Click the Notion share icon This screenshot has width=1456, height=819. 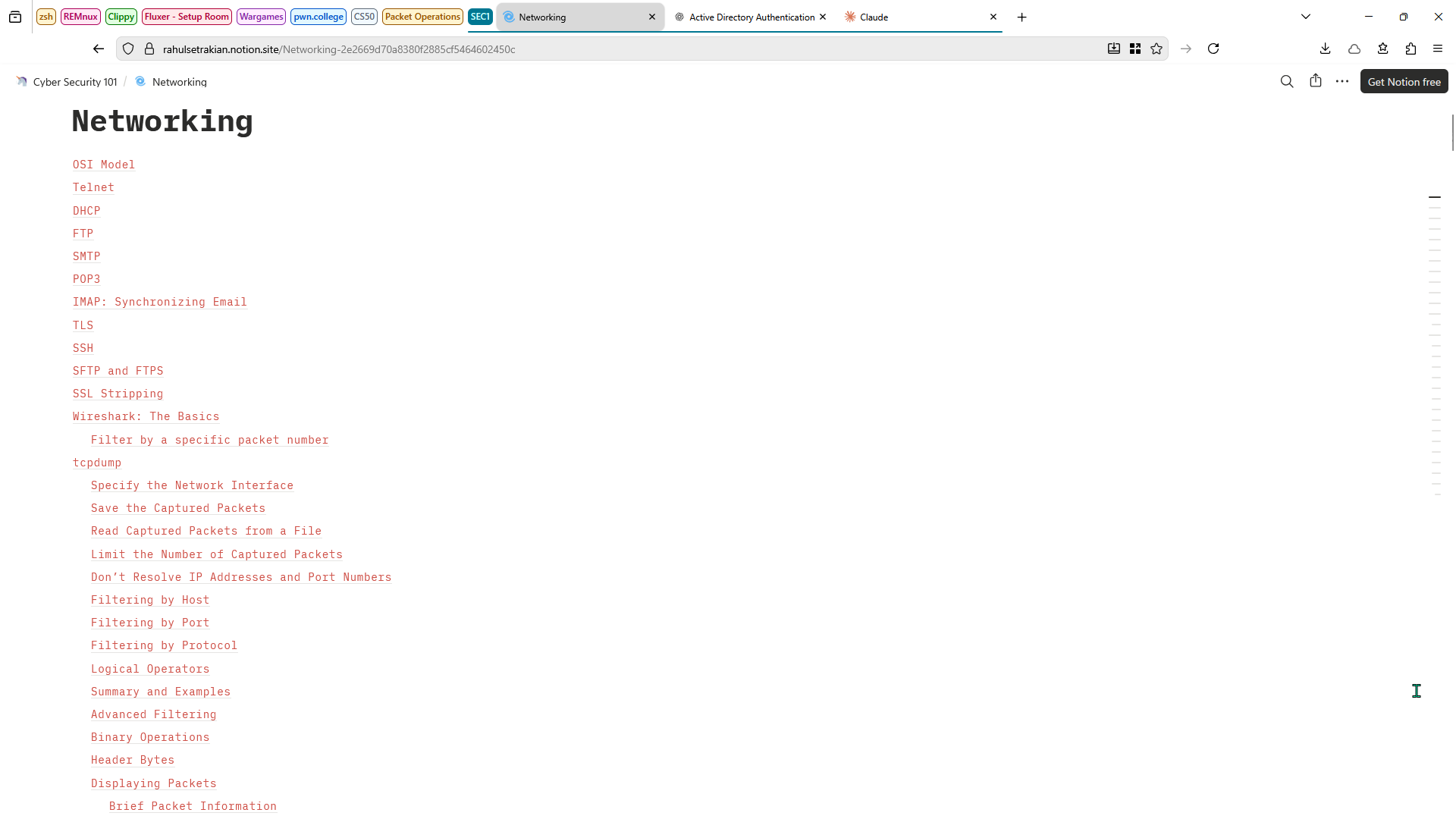(1315, 81)
